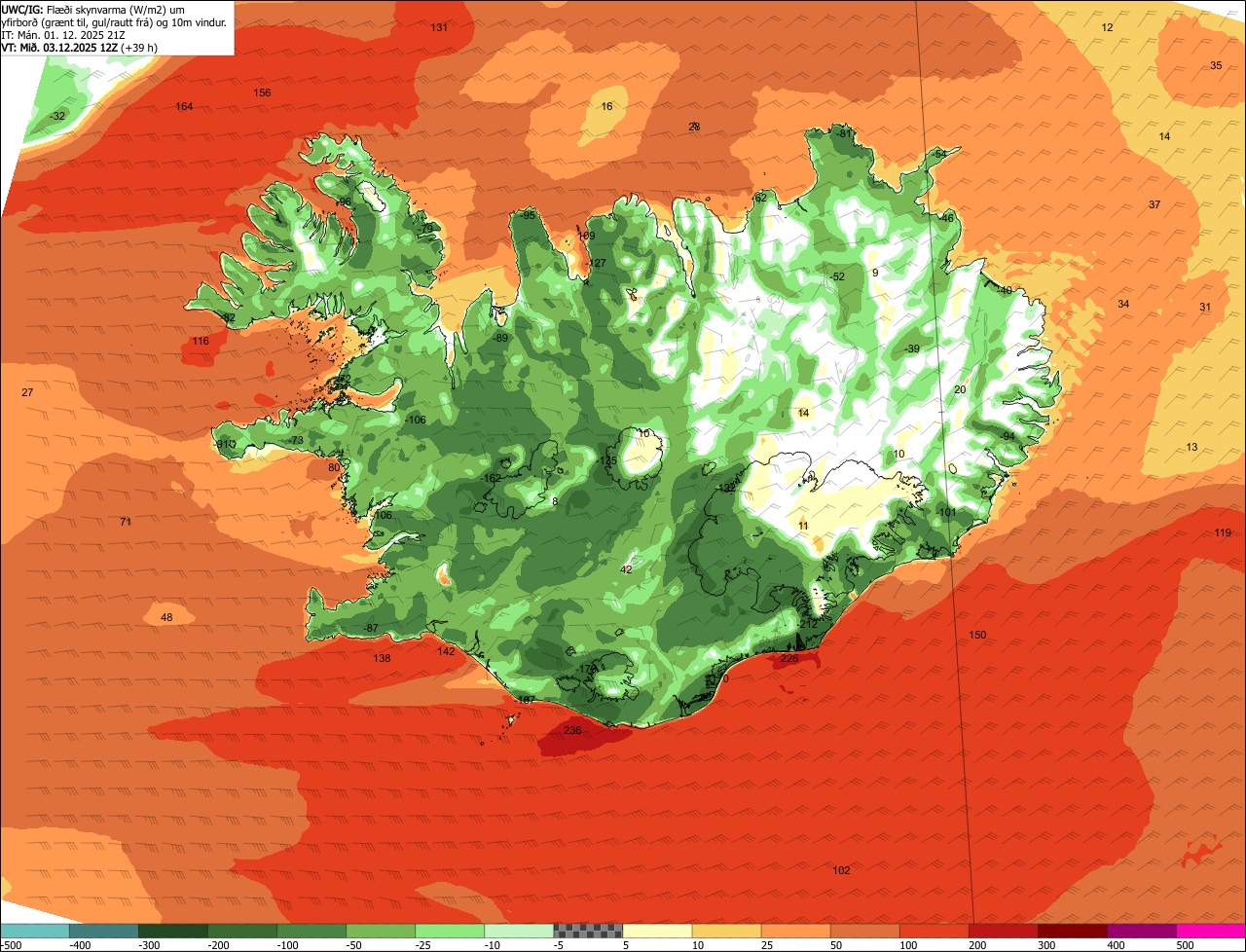Click the value -162 in the western highlands
1246x952 pixels.
[x=491, y=478]
